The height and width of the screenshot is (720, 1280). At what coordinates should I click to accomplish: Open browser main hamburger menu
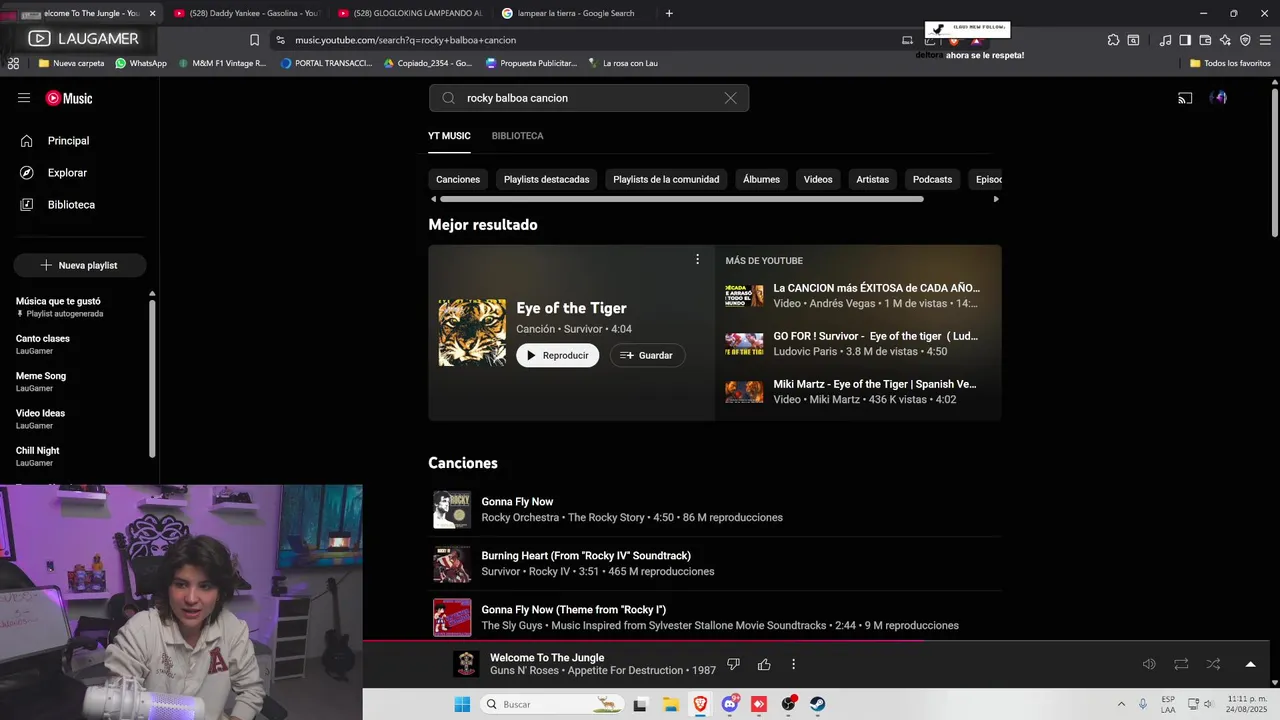tap(1266, 40)
